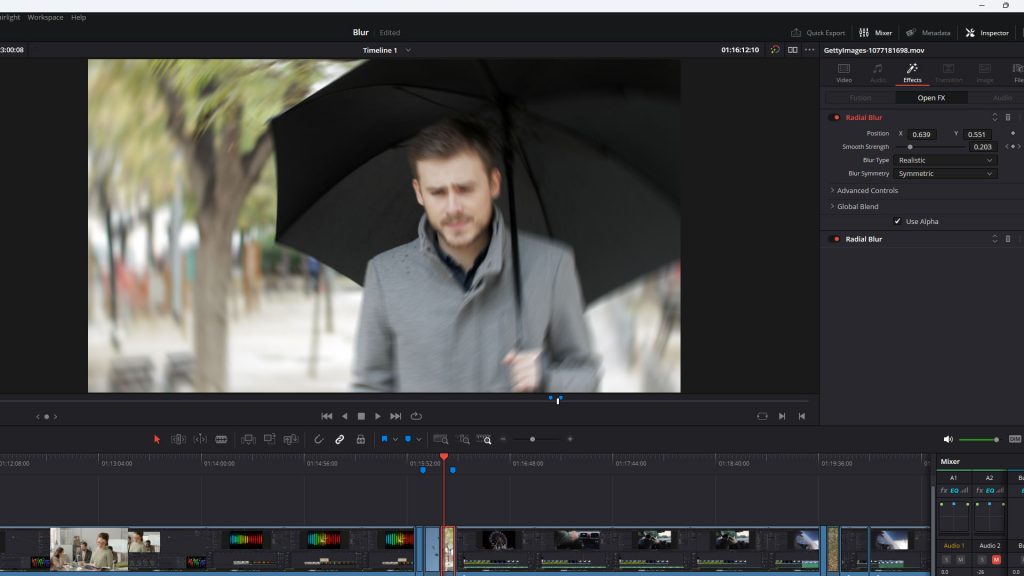The width and height of the screenshot is (1024, 576).
Task: Add a blue flag
Action: (x=384, y=440)
